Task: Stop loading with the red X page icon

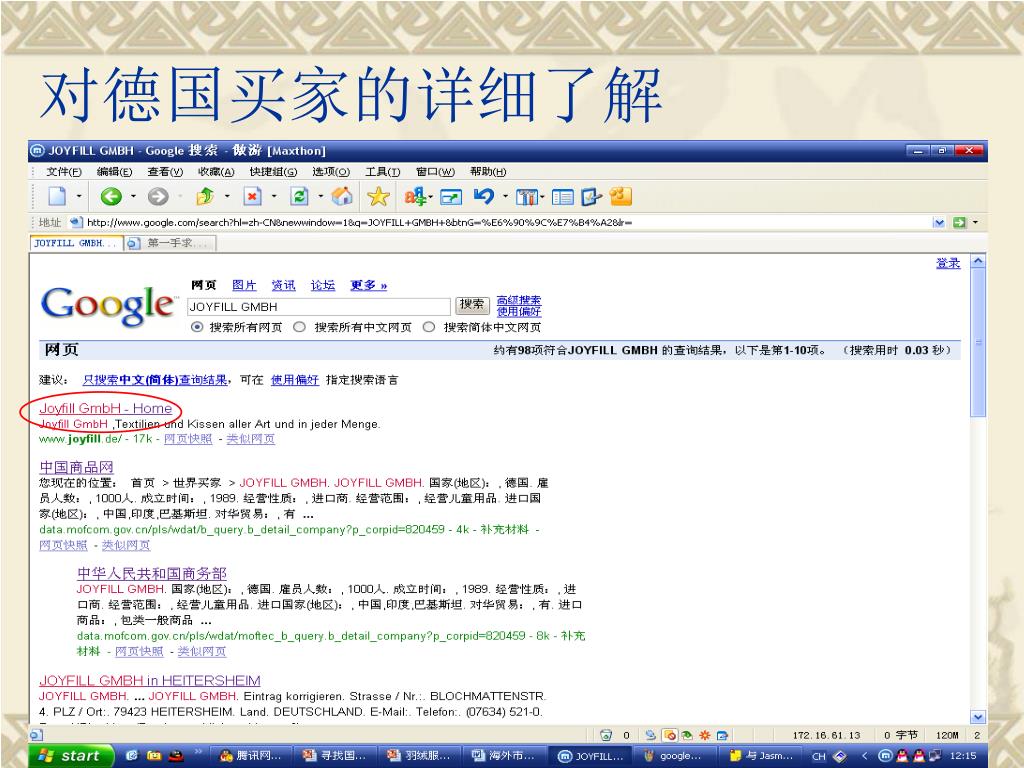Action: [252, 196]
